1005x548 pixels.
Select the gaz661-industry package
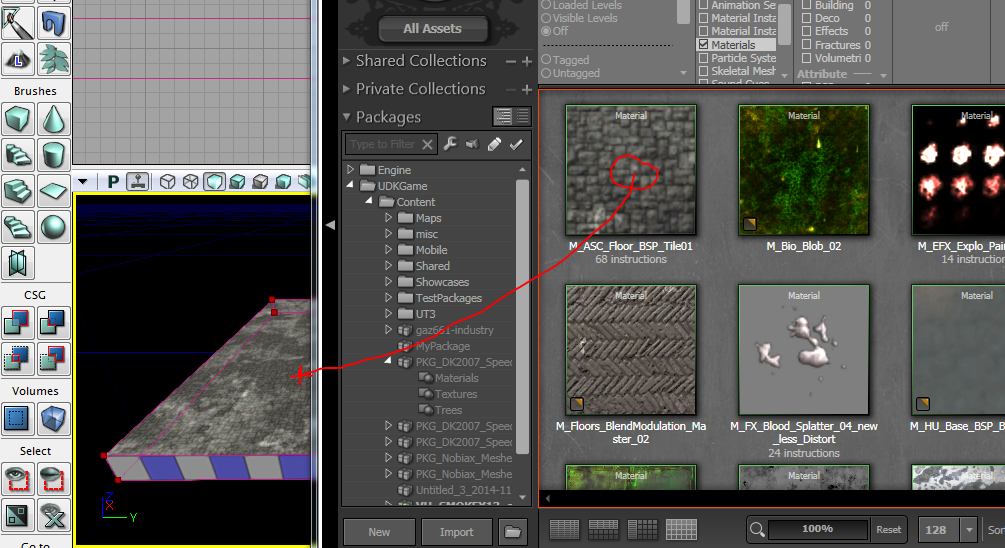[454, 330]
